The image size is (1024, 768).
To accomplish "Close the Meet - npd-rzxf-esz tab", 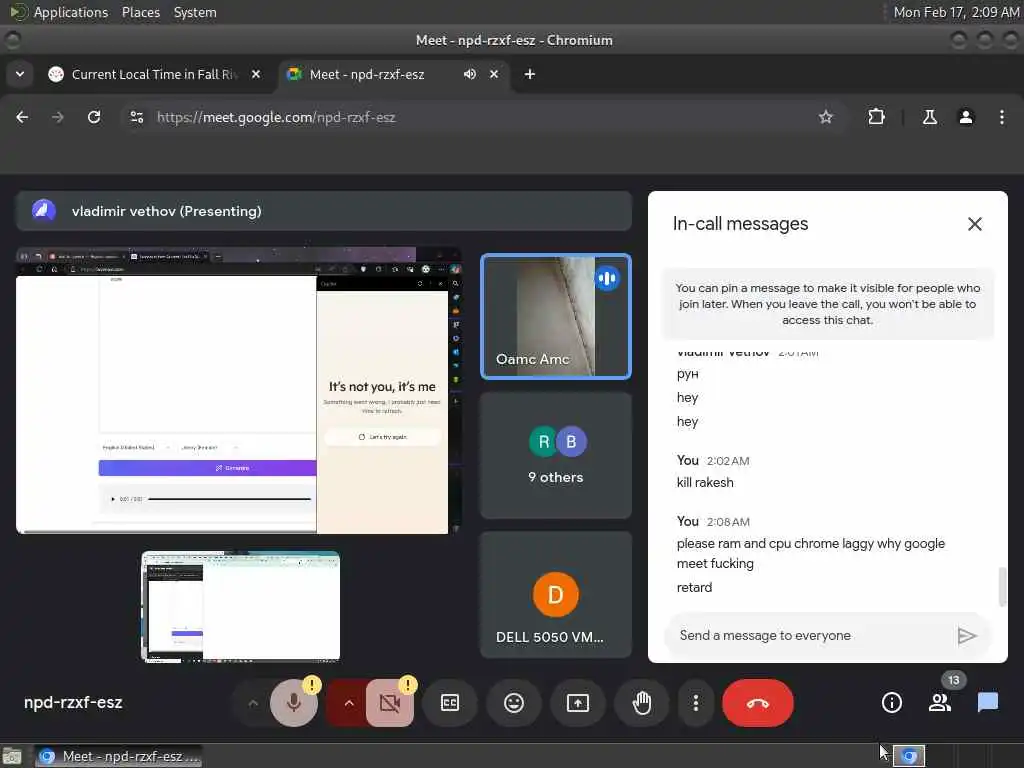I will pos(494,74).
